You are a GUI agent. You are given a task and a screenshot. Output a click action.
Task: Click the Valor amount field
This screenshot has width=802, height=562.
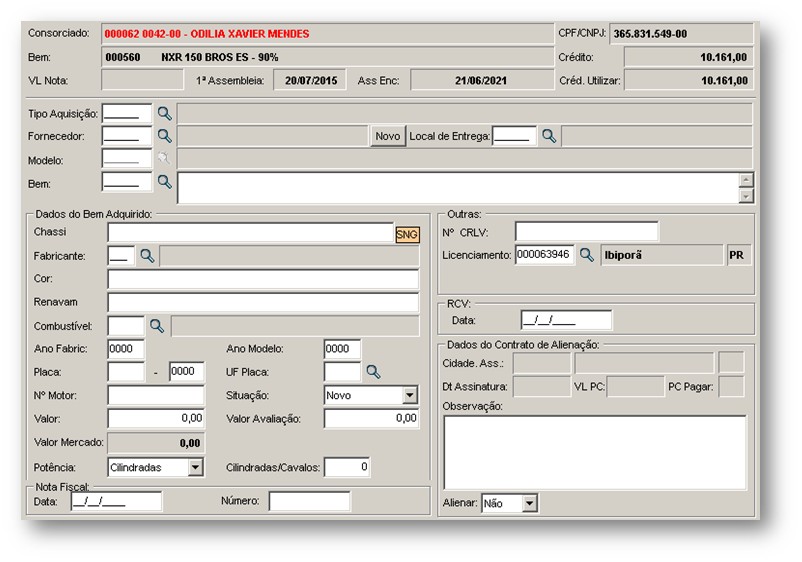point(156,418)
